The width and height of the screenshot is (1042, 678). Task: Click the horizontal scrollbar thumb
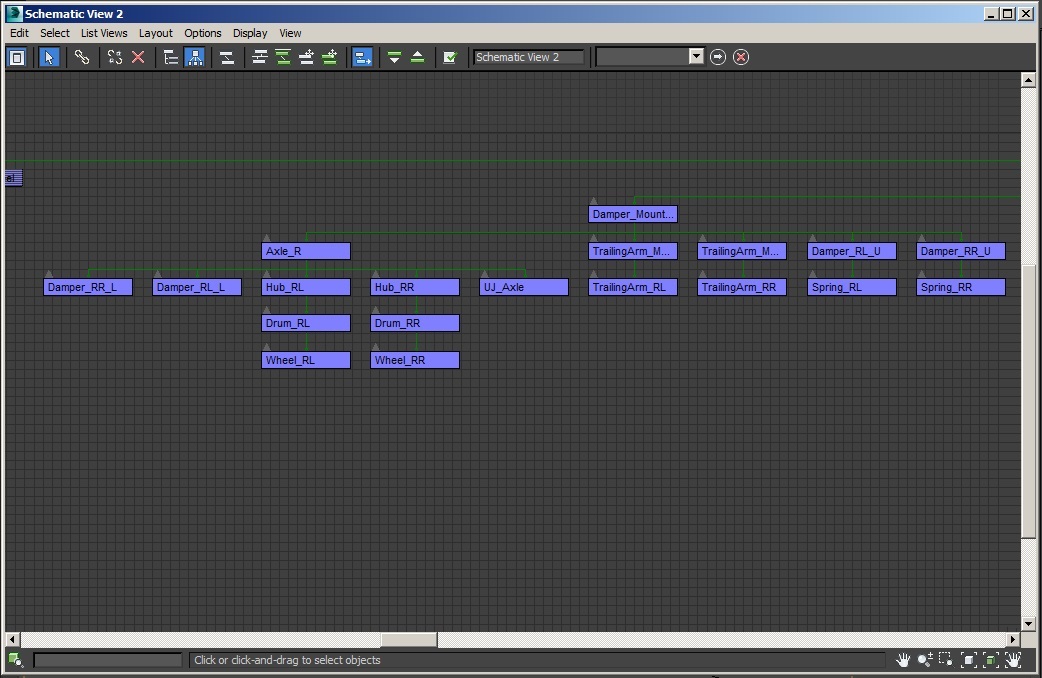coord(408,640)
